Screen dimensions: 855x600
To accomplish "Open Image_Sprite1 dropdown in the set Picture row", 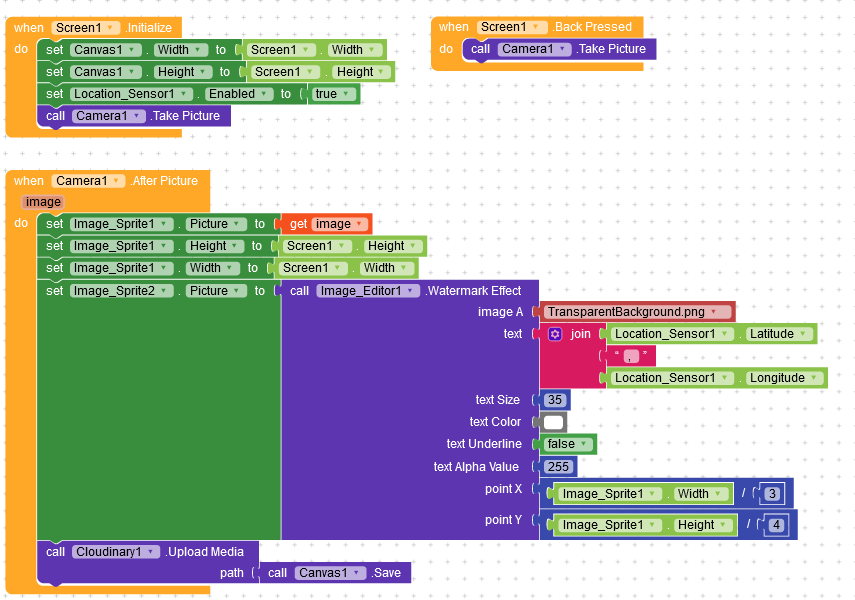I will click(x=122, y=224).
